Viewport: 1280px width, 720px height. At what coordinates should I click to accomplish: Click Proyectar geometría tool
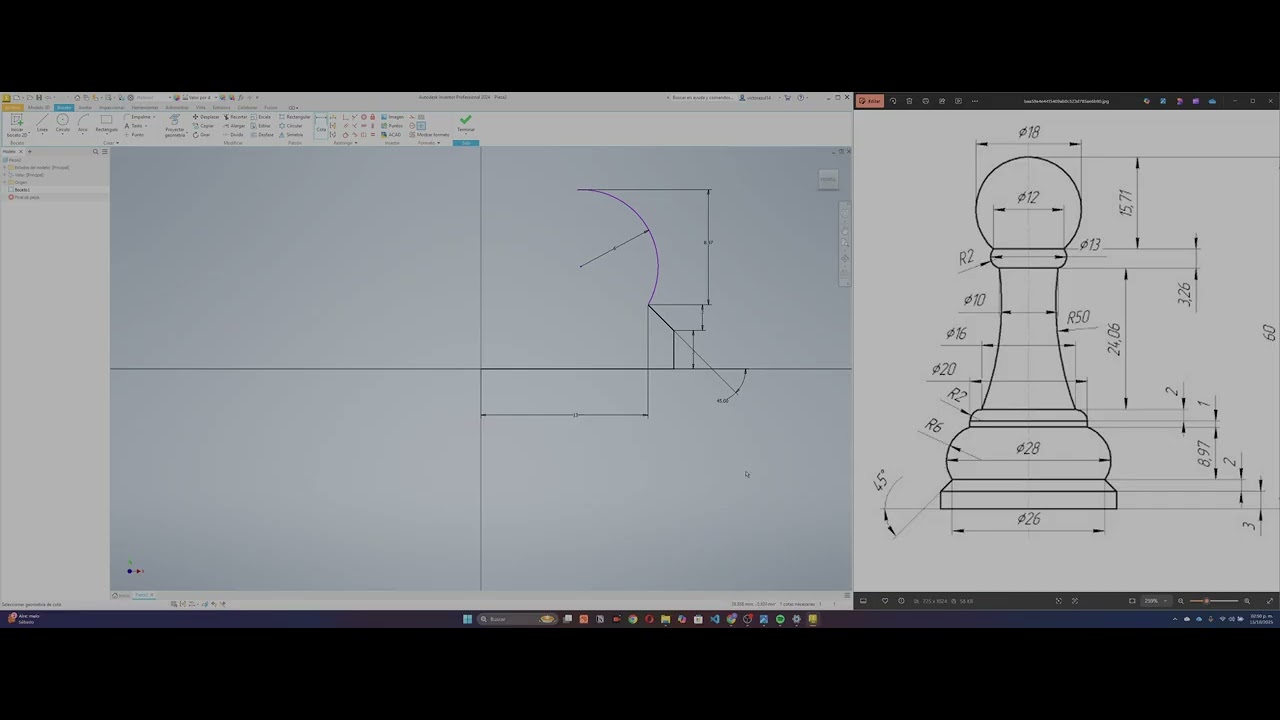coord(174,124)
